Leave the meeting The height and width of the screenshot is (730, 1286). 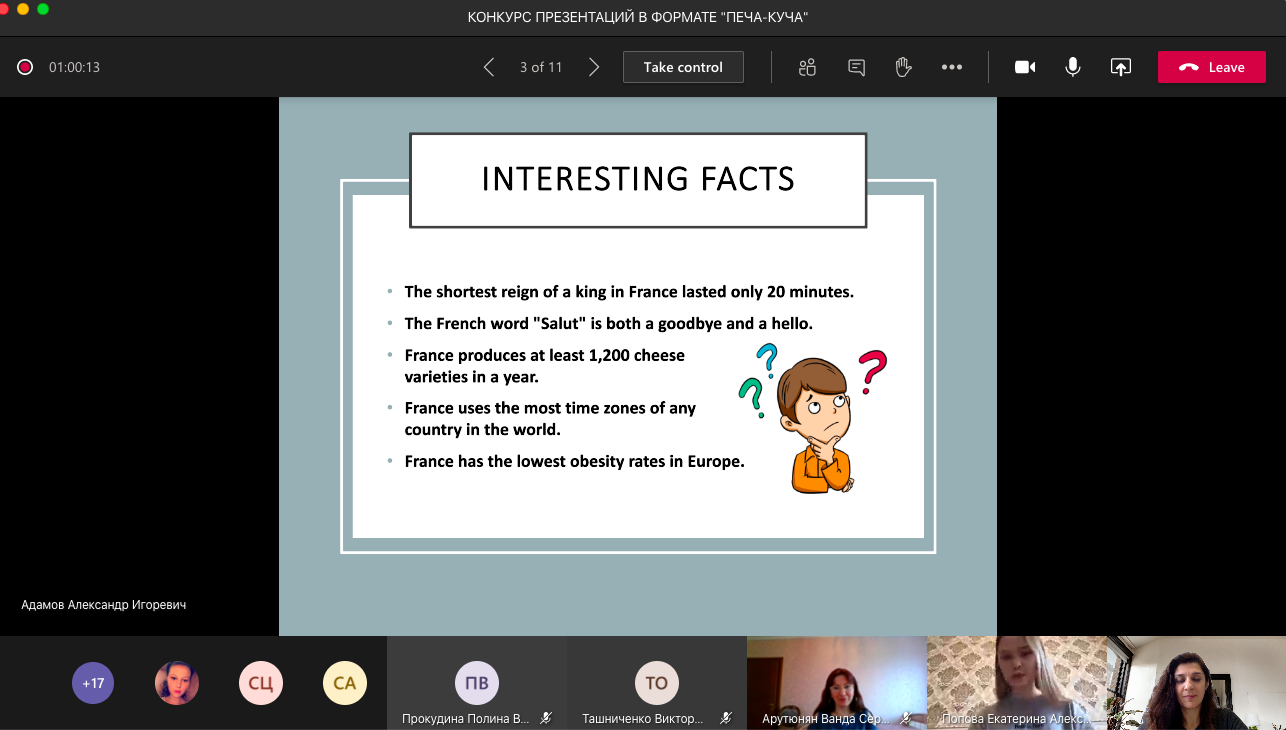click(1212, 67)
